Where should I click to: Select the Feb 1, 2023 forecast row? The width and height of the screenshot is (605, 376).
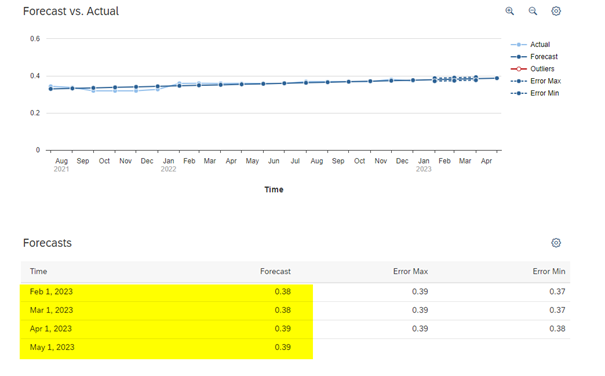click(295, 292)
